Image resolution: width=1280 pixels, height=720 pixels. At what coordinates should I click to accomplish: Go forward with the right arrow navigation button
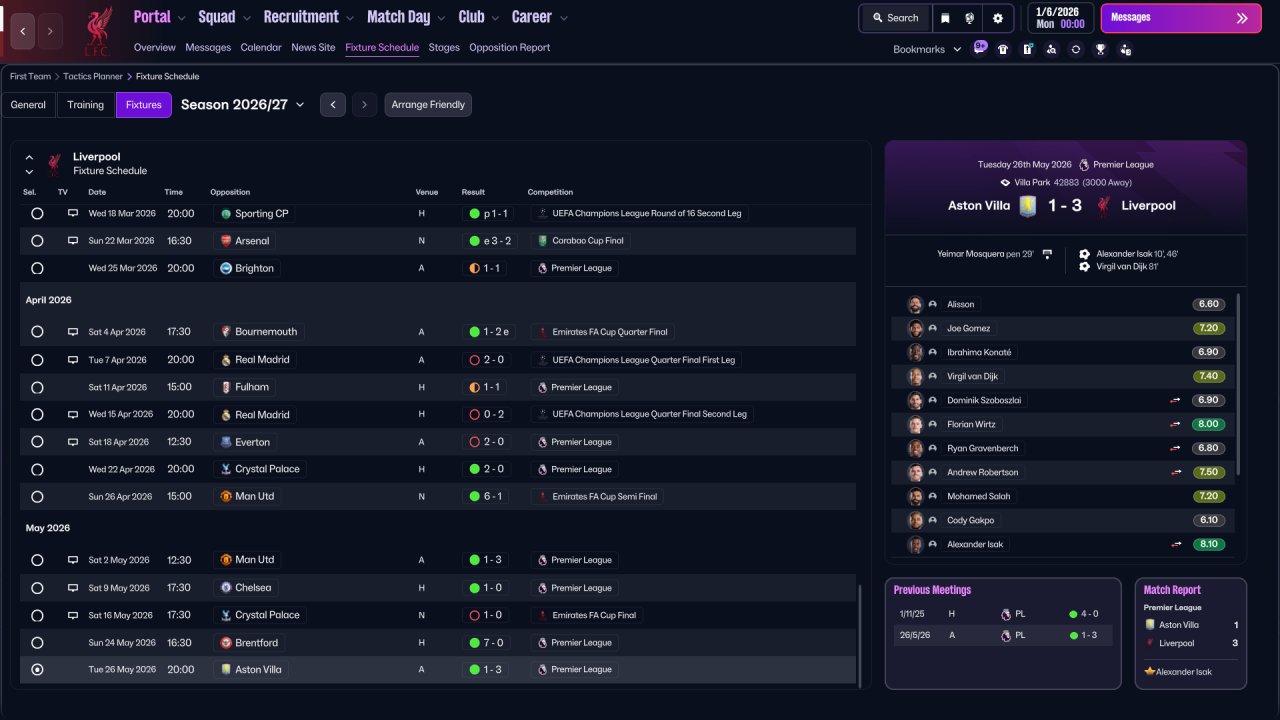pyautogui.click(x=50, y=31)
